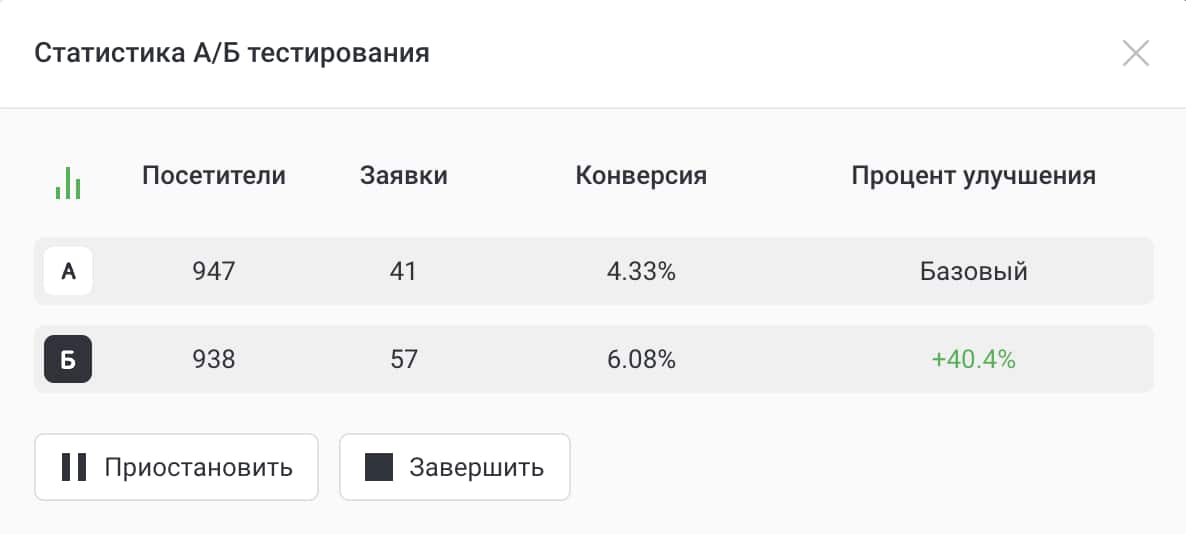This screenshot has height=534, width=1186.
Task: Click variant A leads value 41
Action: 404,271
